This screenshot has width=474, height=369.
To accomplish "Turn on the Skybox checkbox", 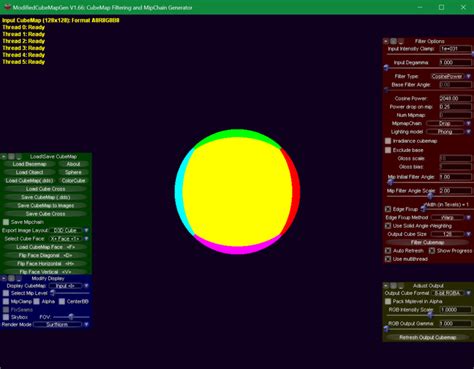I will tap(6, 317).
